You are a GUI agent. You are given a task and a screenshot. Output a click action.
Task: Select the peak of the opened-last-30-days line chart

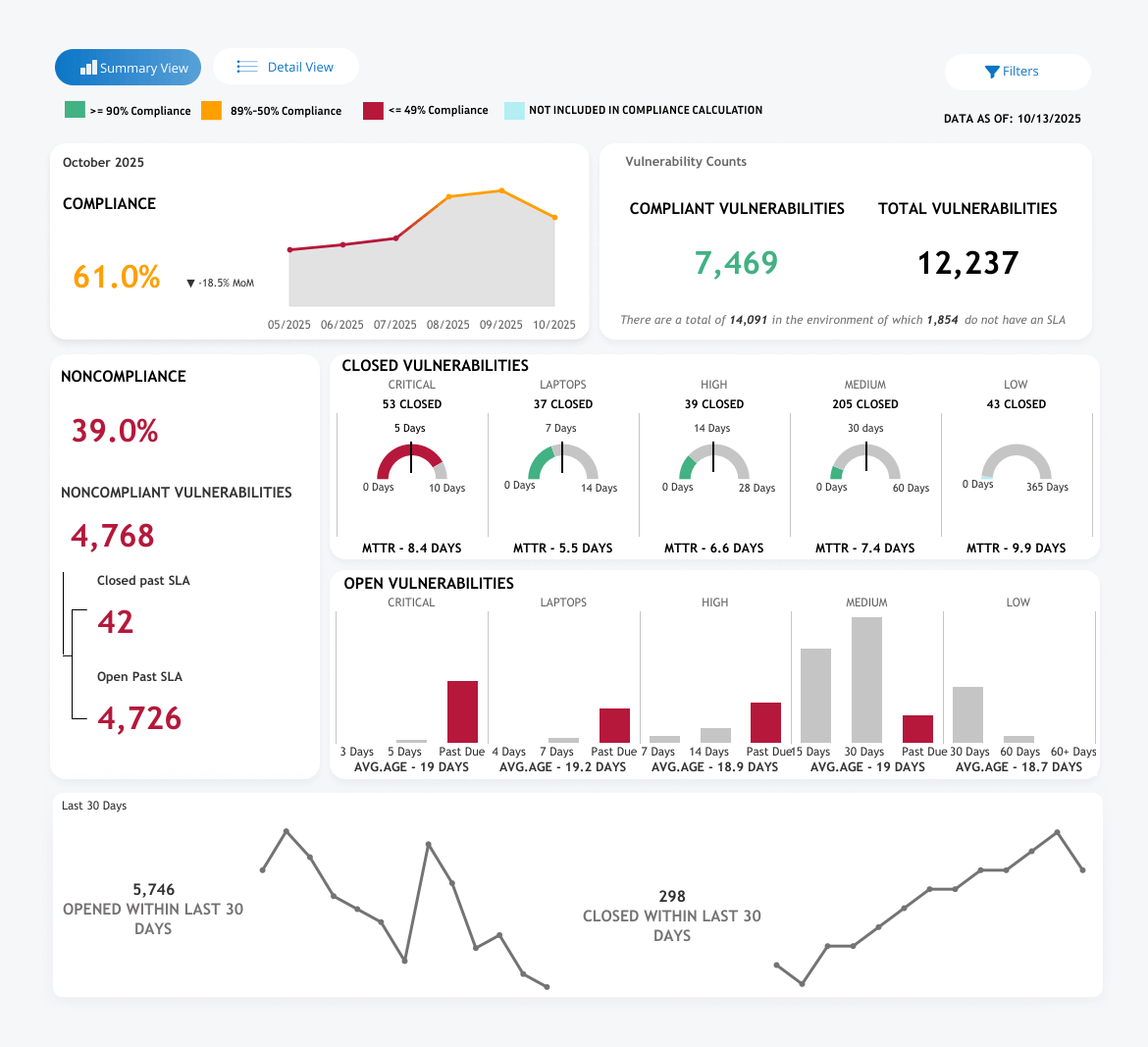pos(285,830)
